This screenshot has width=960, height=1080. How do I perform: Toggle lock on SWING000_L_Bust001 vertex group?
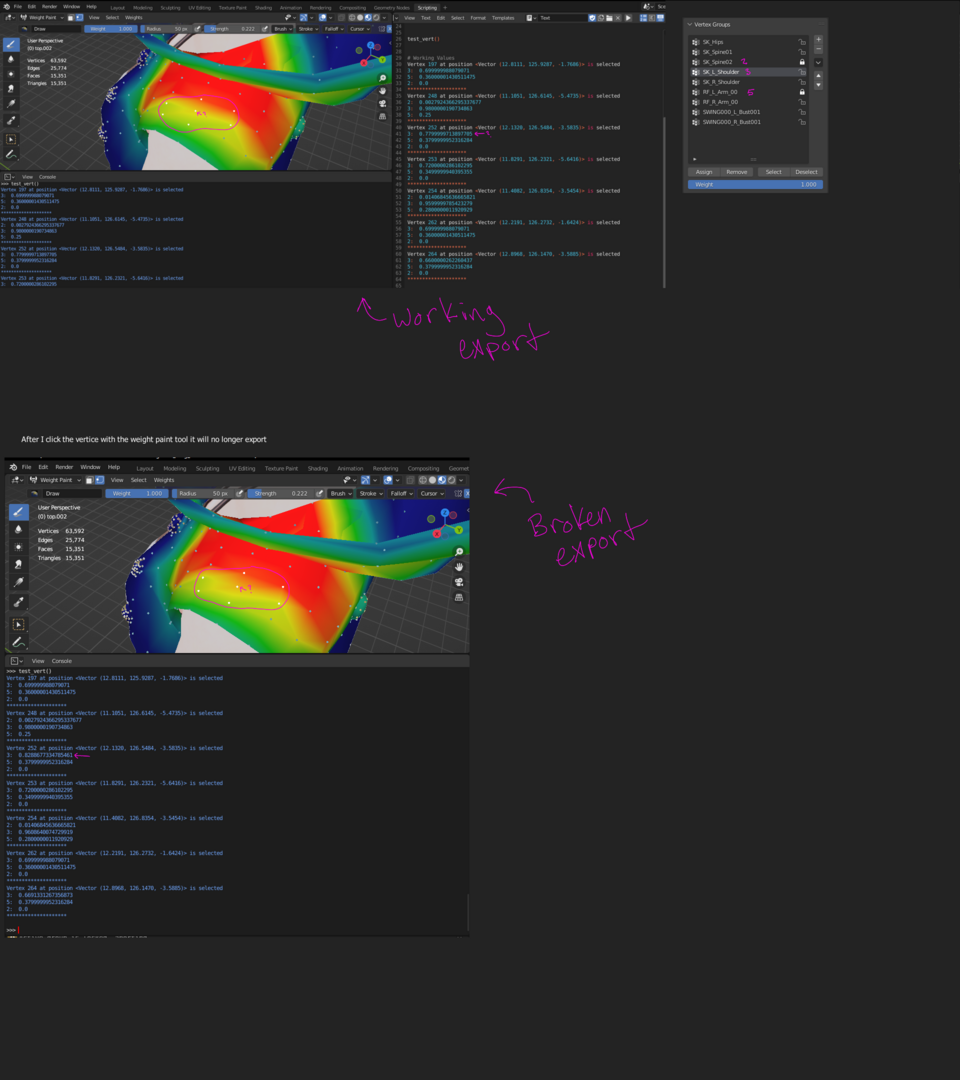coord(802,112)
